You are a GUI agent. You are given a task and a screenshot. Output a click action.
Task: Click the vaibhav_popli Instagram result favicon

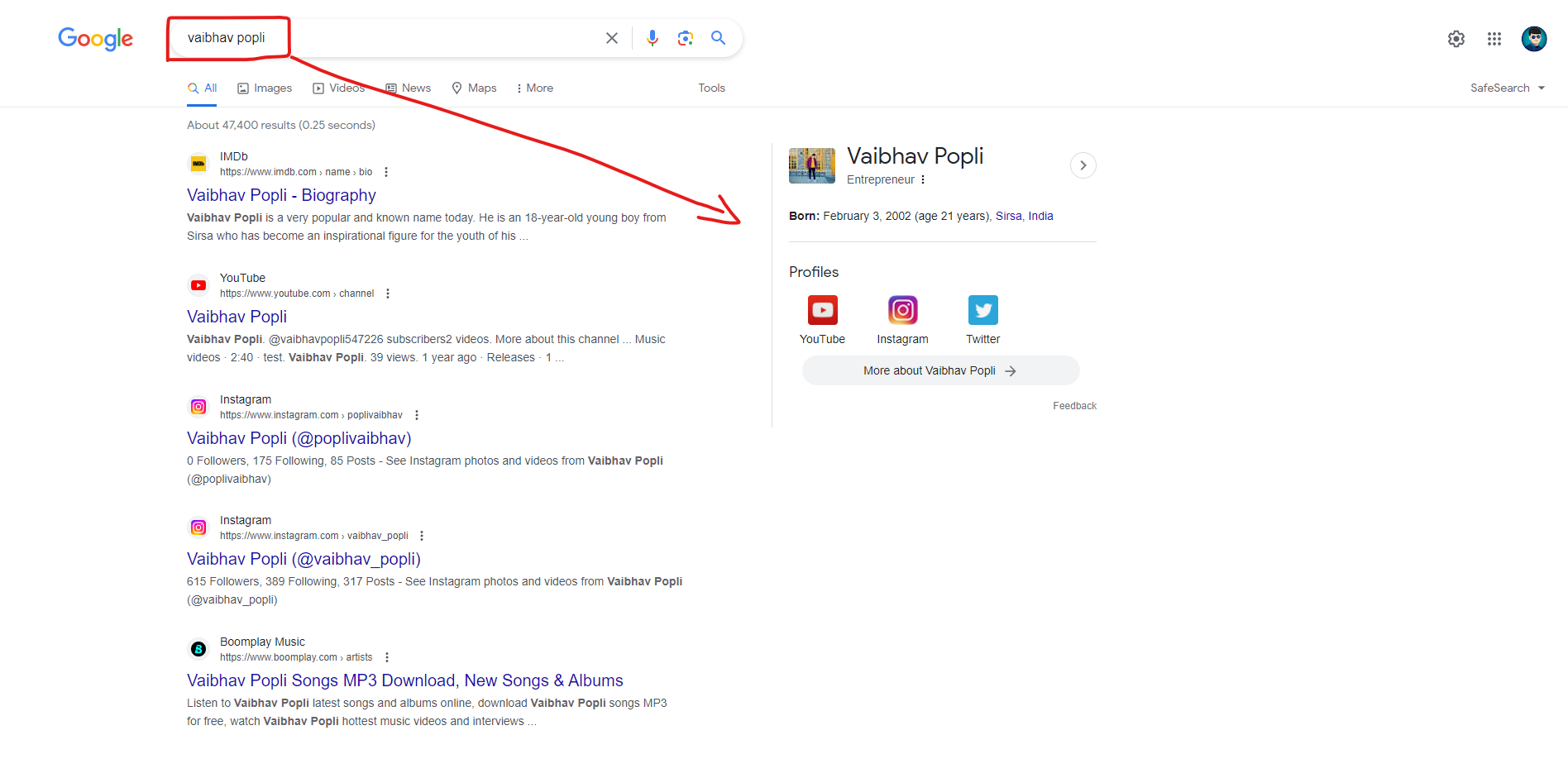click(198, 527)
